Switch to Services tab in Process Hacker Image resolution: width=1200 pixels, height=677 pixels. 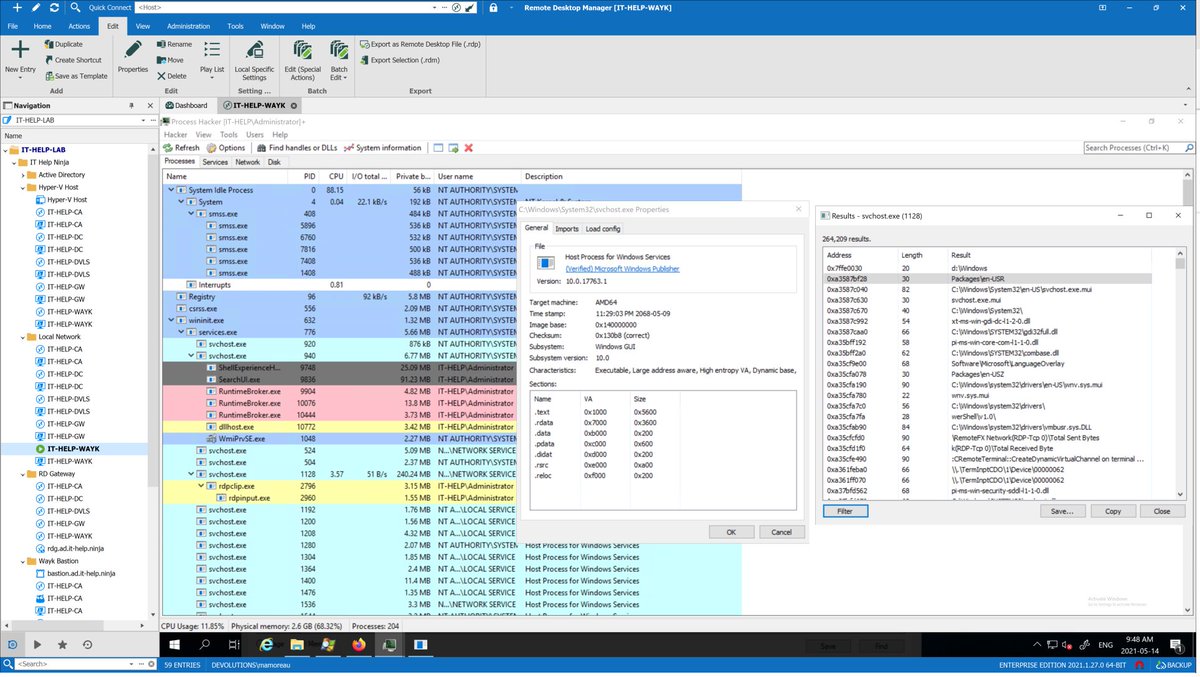[215, 162]
